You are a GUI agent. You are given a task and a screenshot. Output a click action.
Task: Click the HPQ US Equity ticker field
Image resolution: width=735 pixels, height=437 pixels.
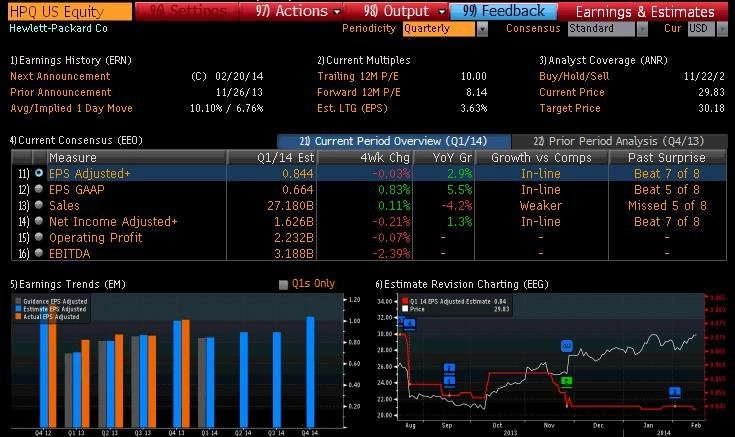coord(70,11)
